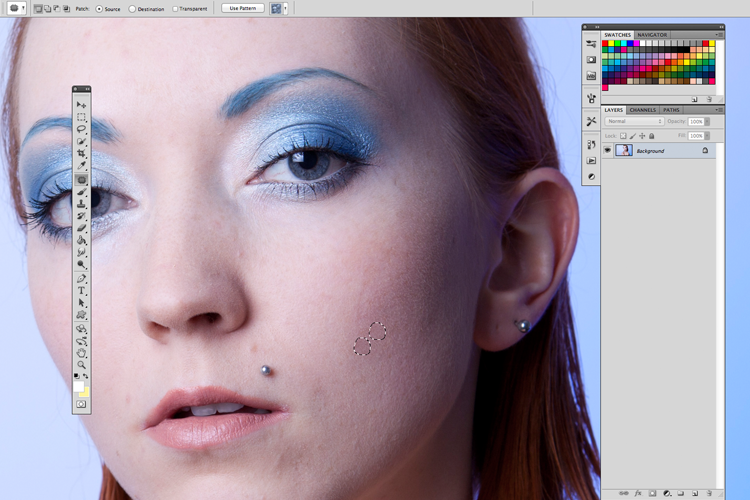Select the Zoom tool in toolbox
This screenshot has width=750, height=500.
click(x=81, y=365)
